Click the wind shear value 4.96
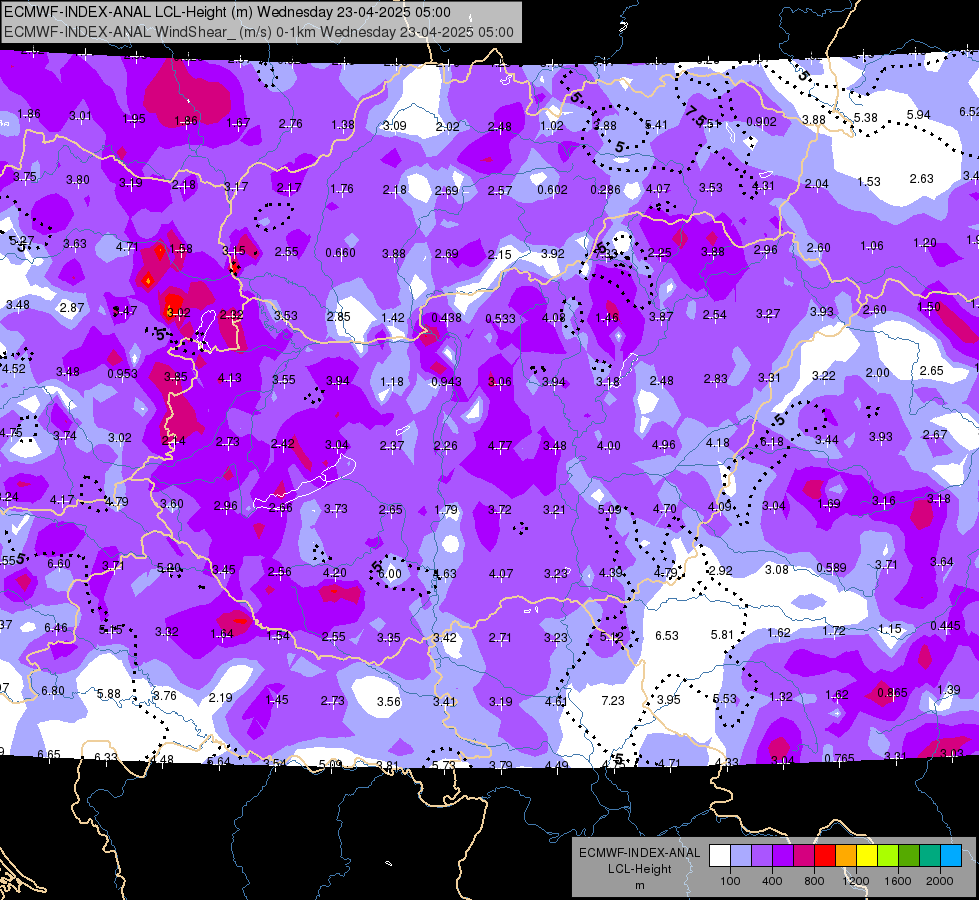The height and width of the screenshot is (900, 979). pyautogui.click(x=663, y=445)
